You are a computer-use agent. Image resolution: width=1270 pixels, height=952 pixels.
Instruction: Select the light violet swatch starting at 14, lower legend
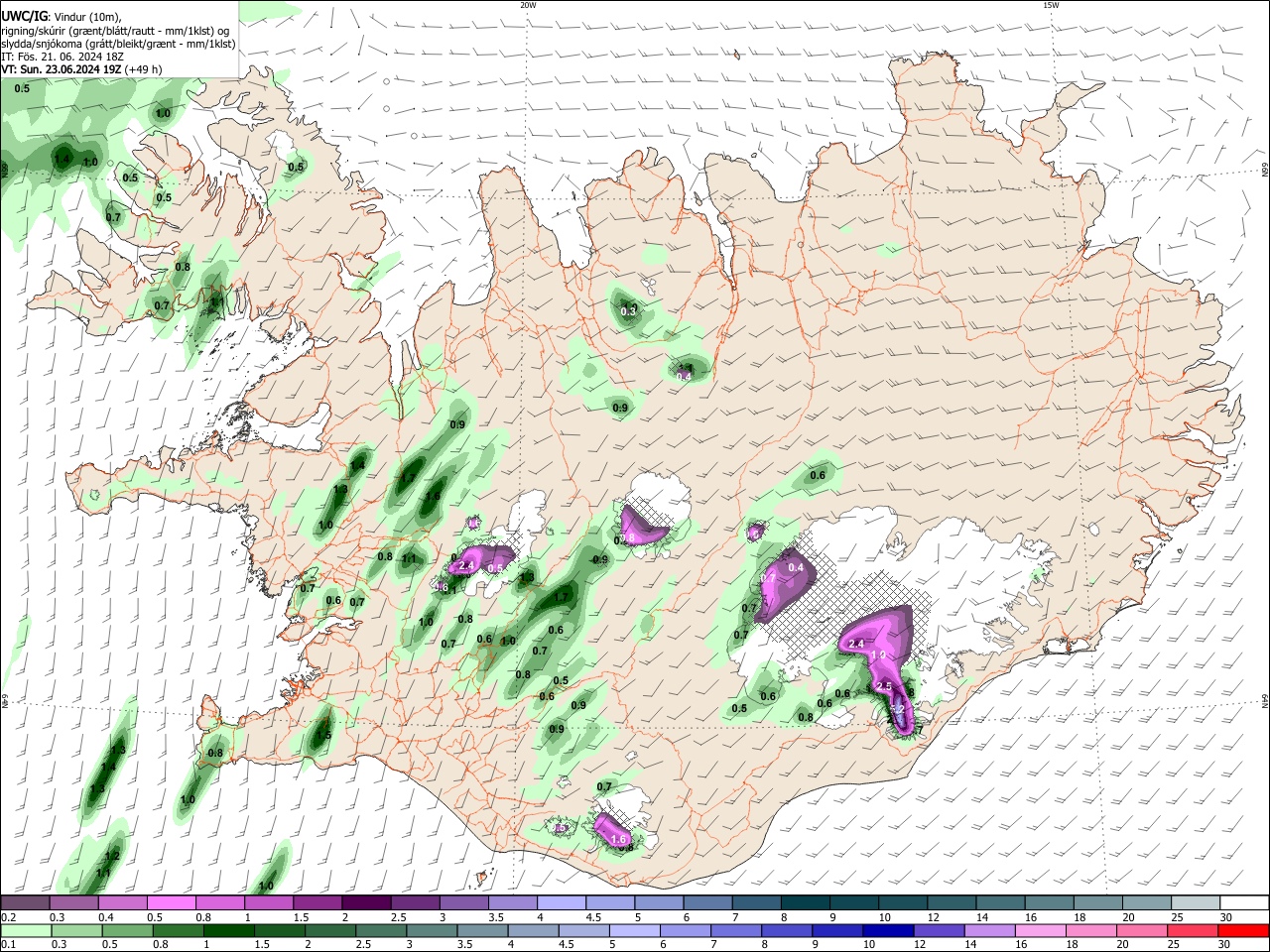pyautogui.click(x=988, y=931)
